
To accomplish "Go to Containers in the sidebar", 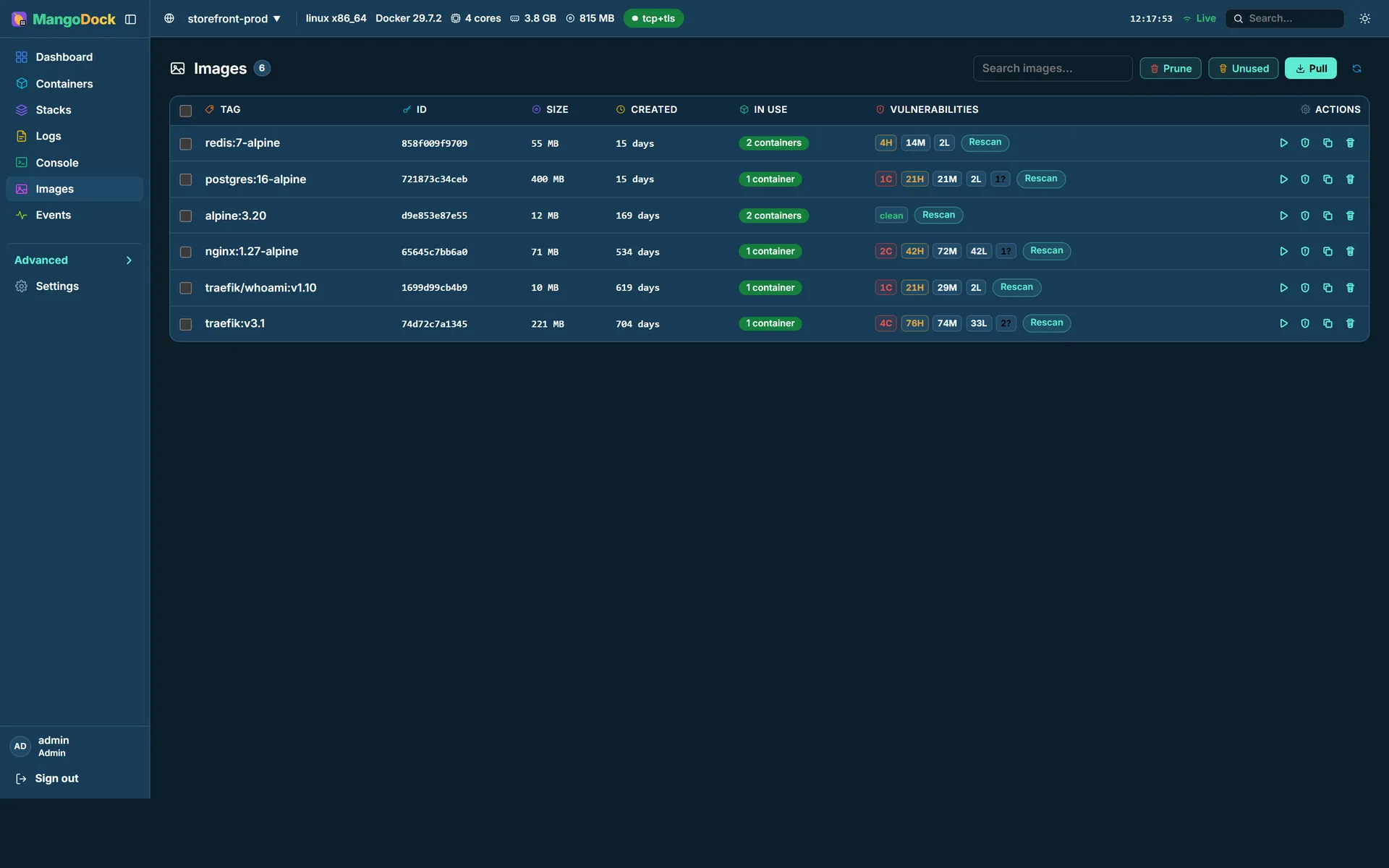I will (75, 84).
